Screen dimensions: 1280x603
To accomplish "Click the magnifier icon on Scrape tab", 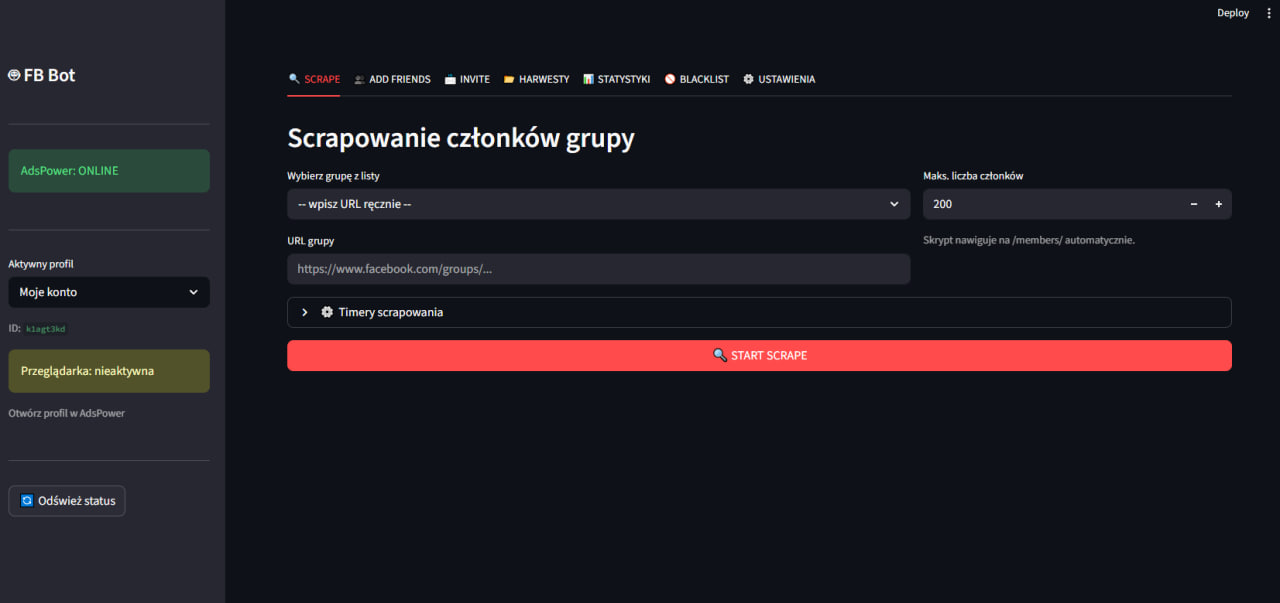I will (x=294, y=79).
